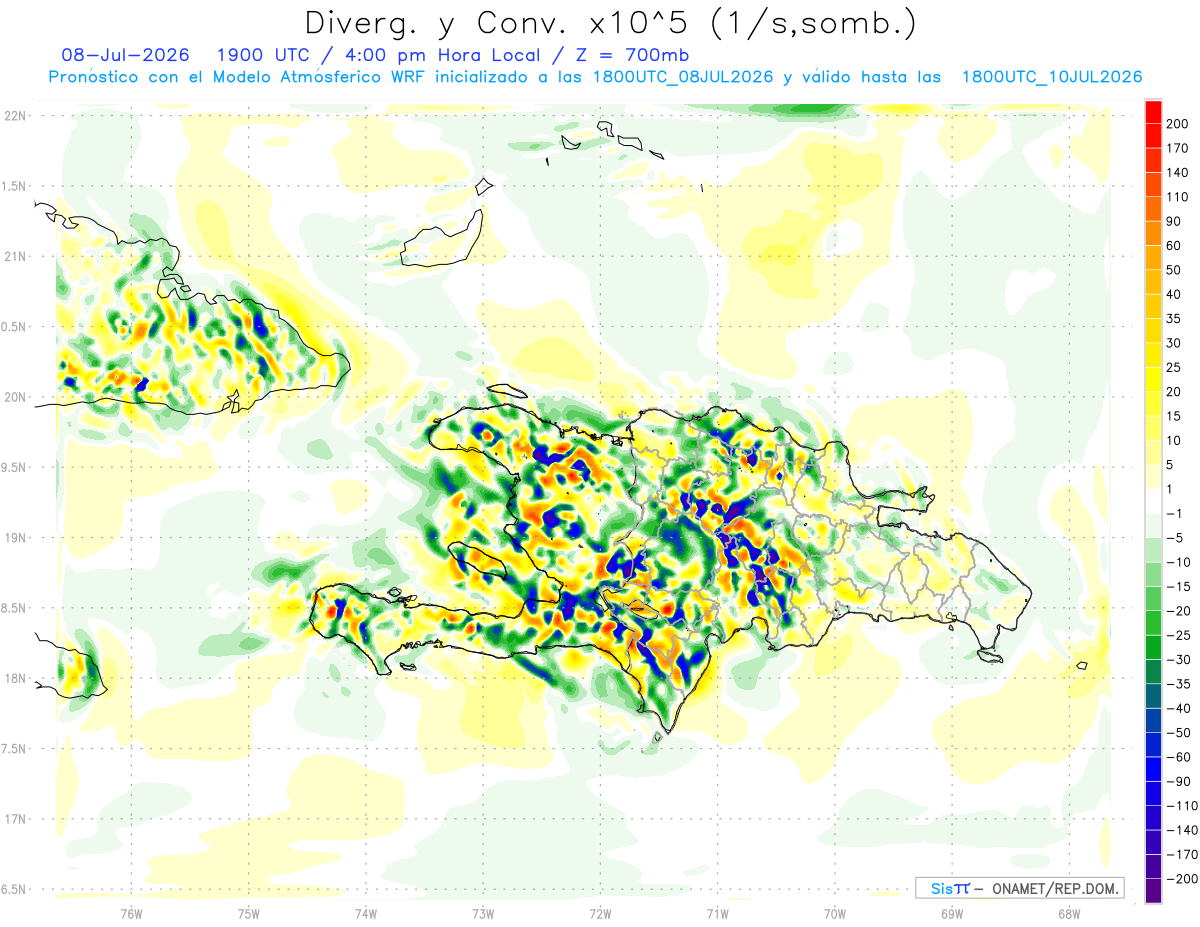The image size is (1200, 927).
Task: Click the '71W' longitude axis label
Action: [x=717, y=912]
